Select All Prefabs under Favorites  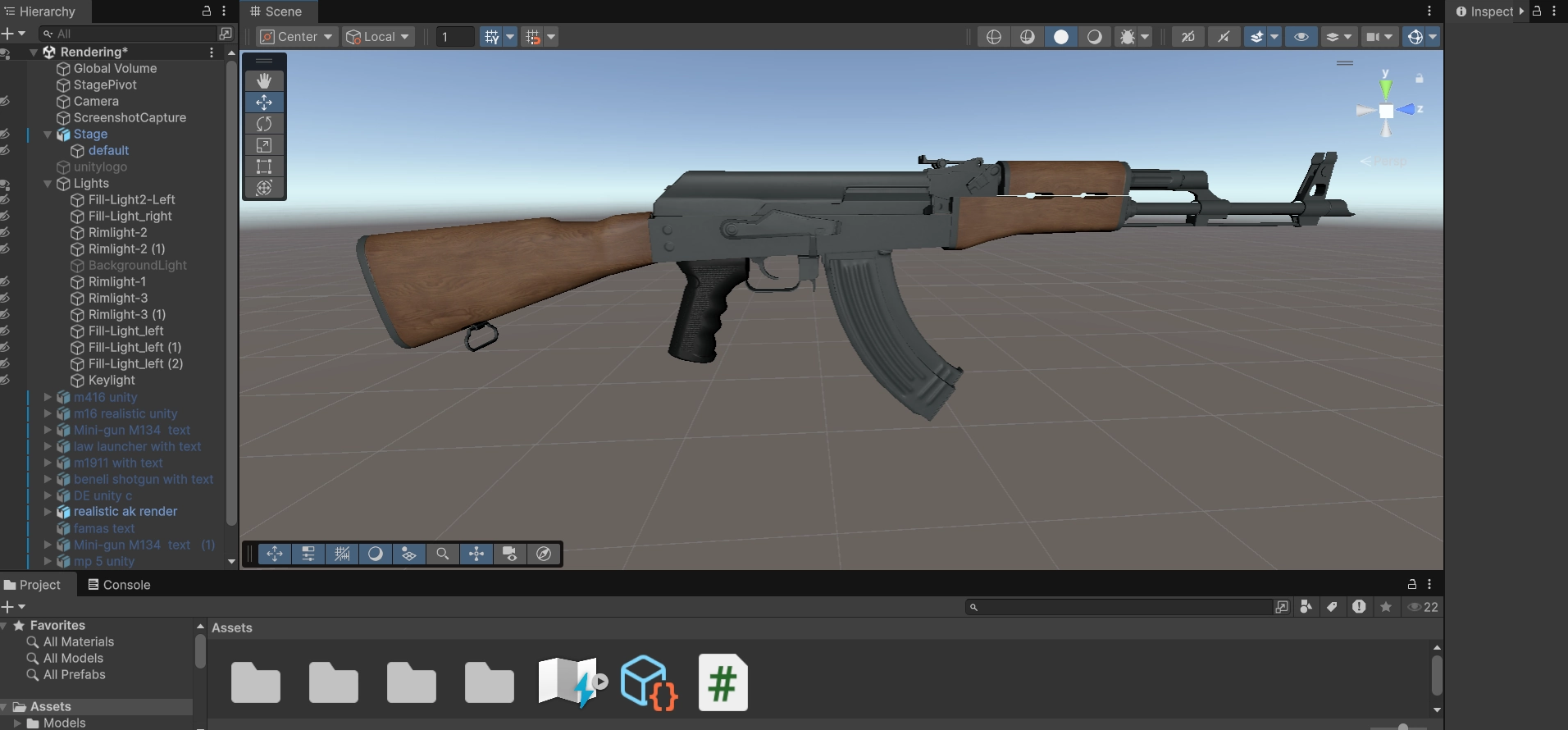point(74,674)
